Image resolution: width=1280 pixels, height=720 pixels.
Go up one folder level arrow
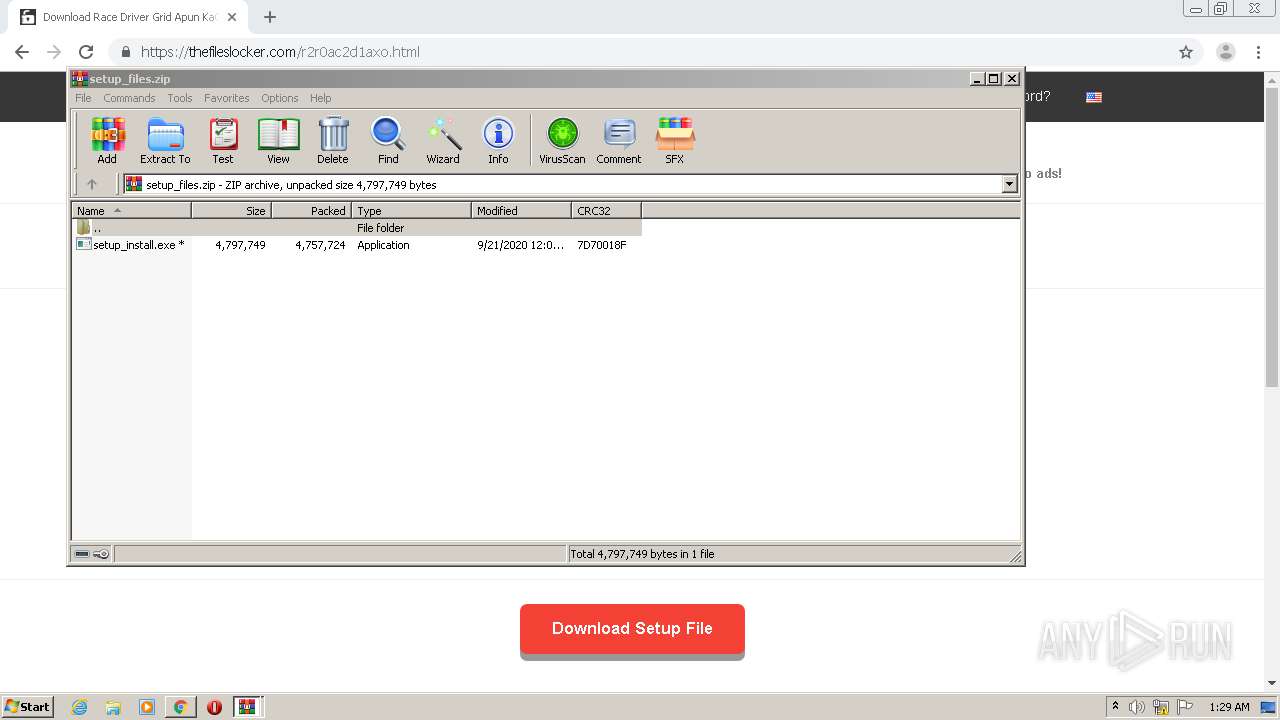(x=92, y=184)
